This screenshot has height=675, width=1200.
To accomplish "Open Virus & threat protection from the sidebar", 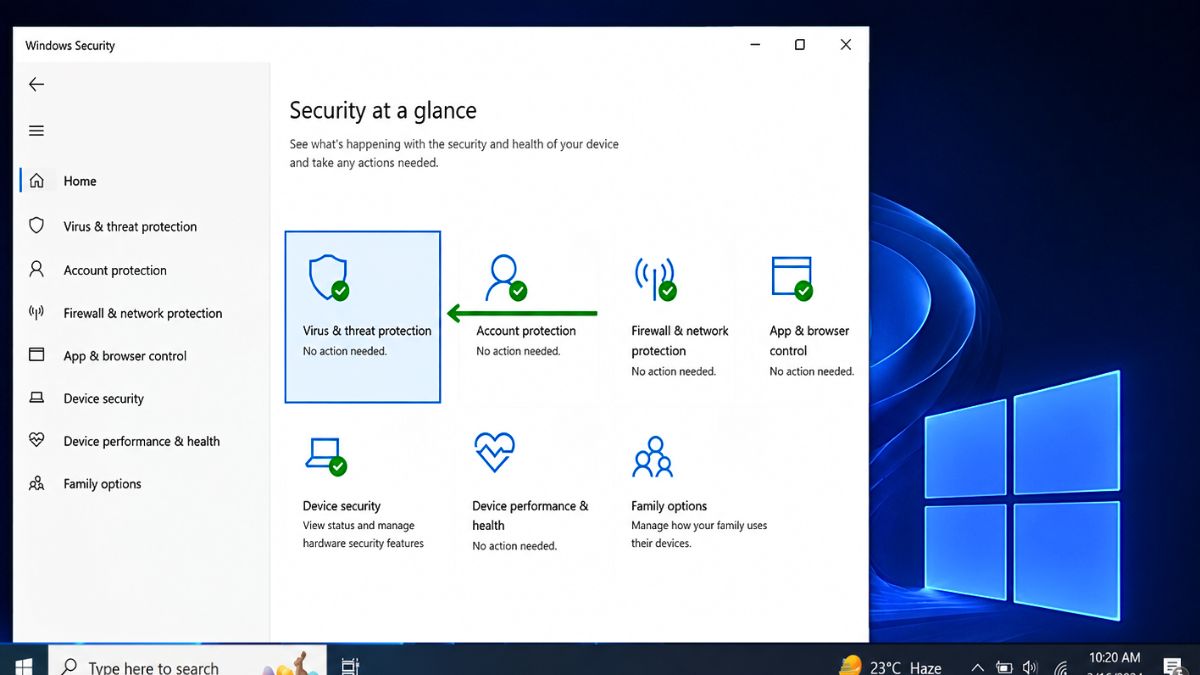I will point(130,227).
